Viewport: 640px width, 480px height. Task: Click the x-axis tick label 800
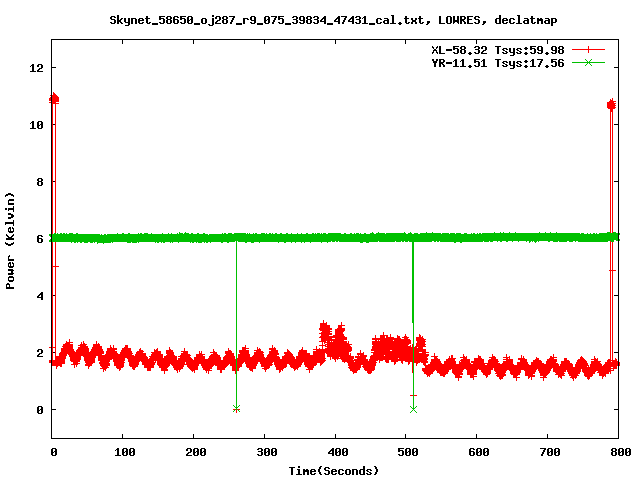[621, 452]
